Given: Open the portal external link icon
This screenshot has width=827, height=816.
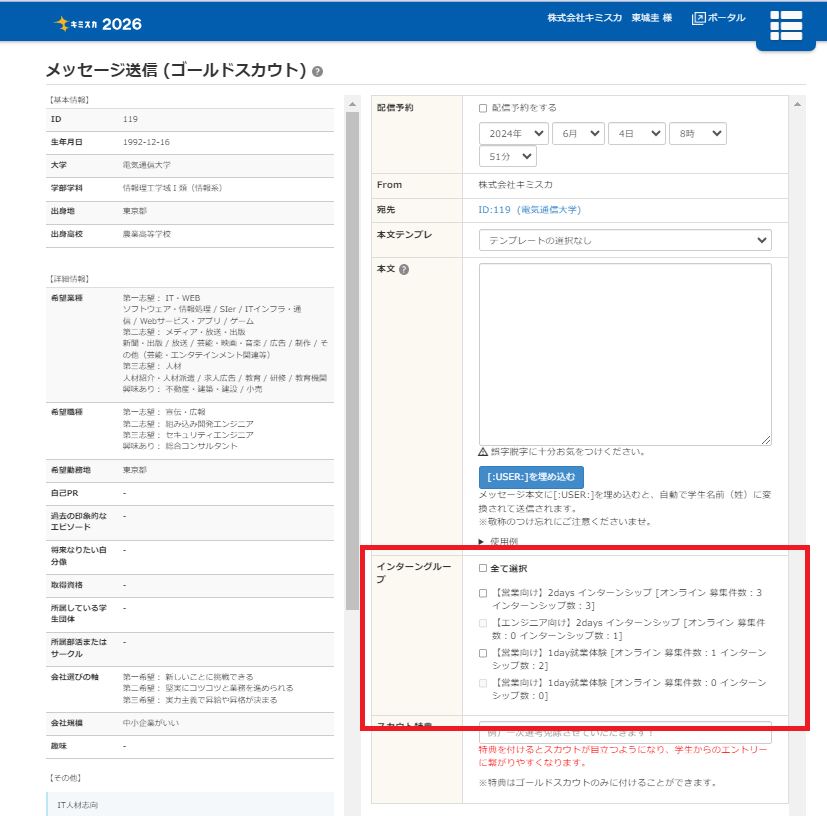Looking at the screenshot, I should (x=698, y=18).
